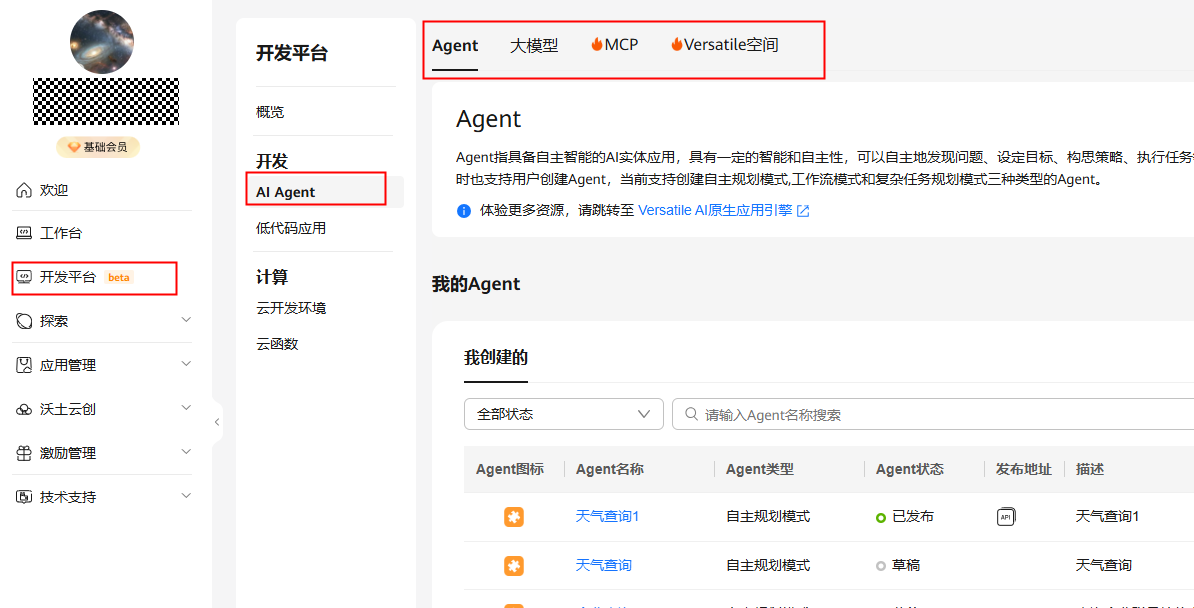The width and height of the screenshot is (1194, 608).
Task: Expand the 技术支持 section
Action: 185,495
